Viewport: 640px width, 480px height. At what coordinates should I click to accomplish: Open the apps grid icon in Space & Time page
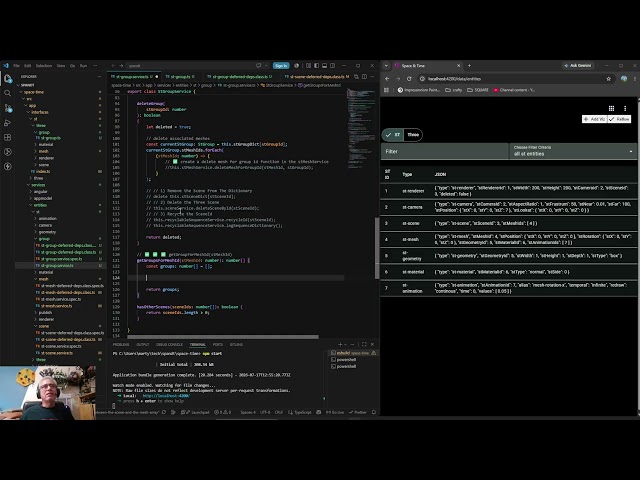coord(611,108)
